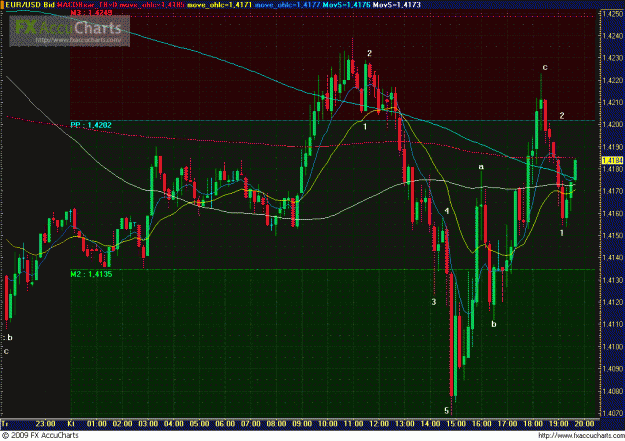Screen dimensions: 625x441
Task: Click the 08:00 time axis label
Action: pyautogui.click(x=277, y=423)
